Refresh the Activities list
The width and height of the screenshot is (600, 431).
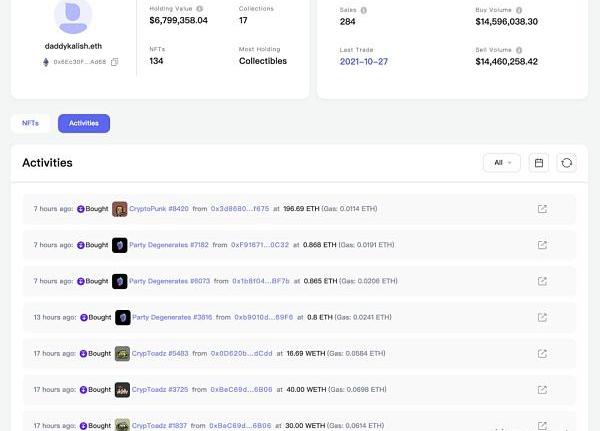567,163
